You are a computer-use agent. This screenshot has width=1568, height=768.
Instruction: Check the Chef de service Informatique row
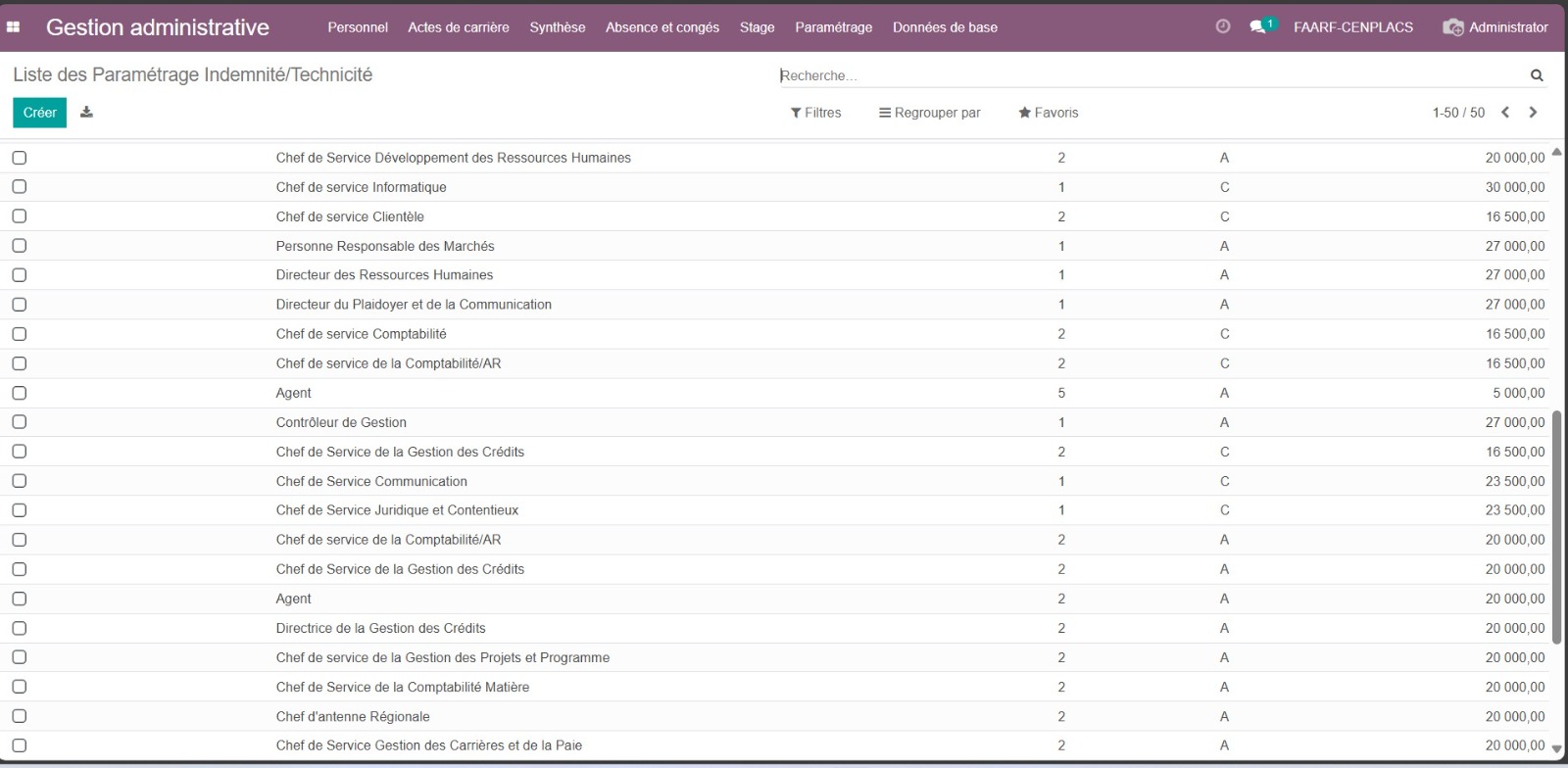[20, 187]
